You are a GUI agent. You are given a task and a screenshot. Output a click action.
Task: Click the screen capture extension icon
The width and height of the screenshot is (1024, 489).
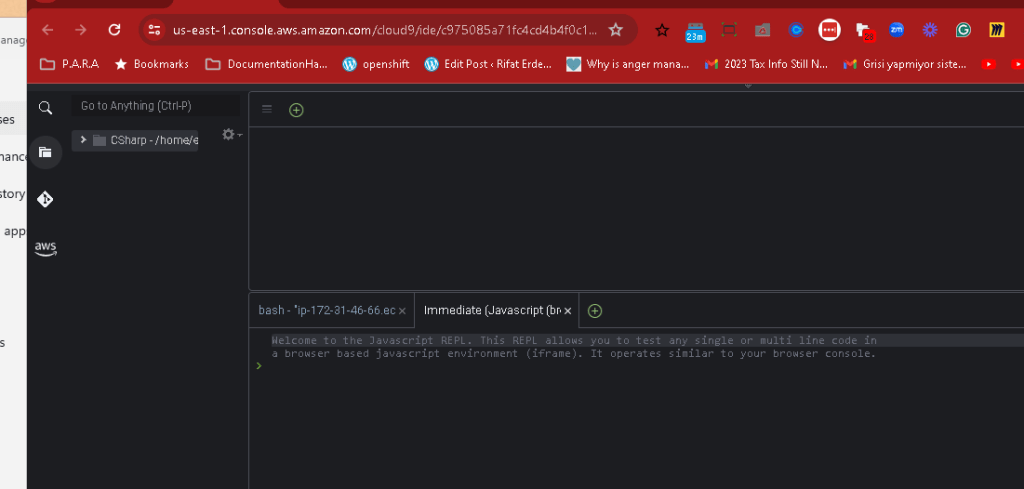729,30
